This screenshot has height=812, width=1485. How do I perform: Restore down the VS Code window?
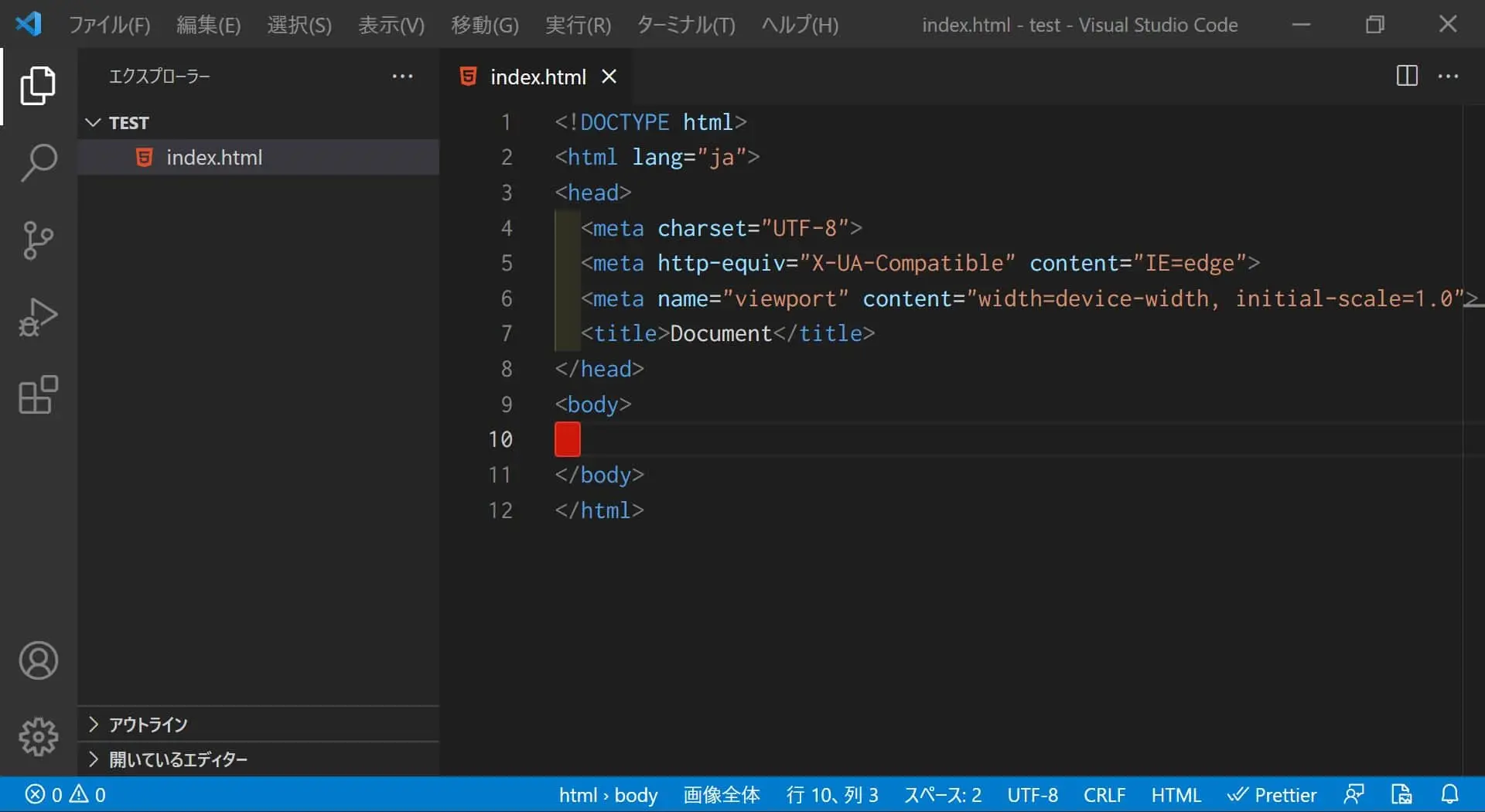[1374, 24]
